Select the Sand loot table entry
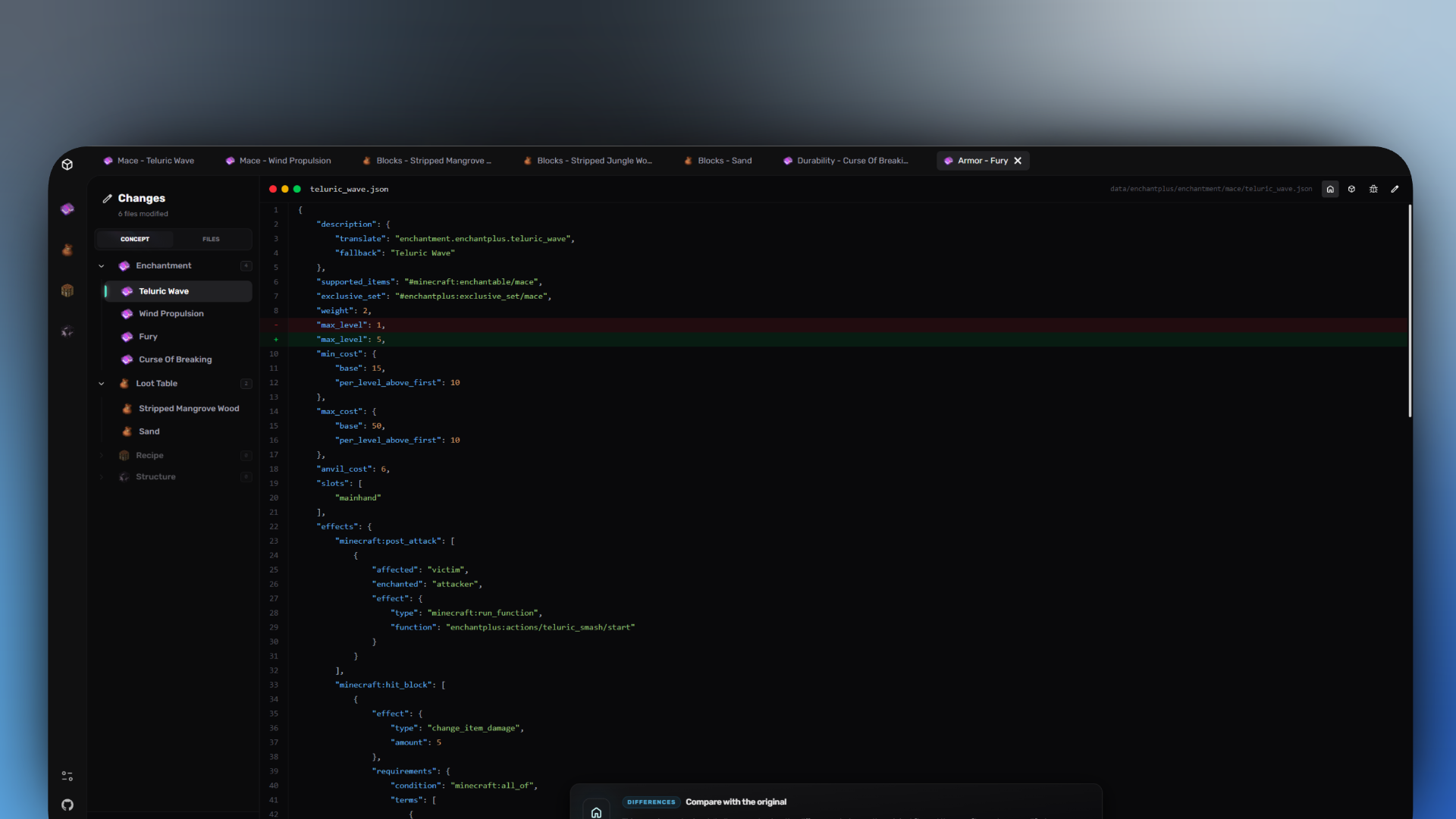 (177, 431)
